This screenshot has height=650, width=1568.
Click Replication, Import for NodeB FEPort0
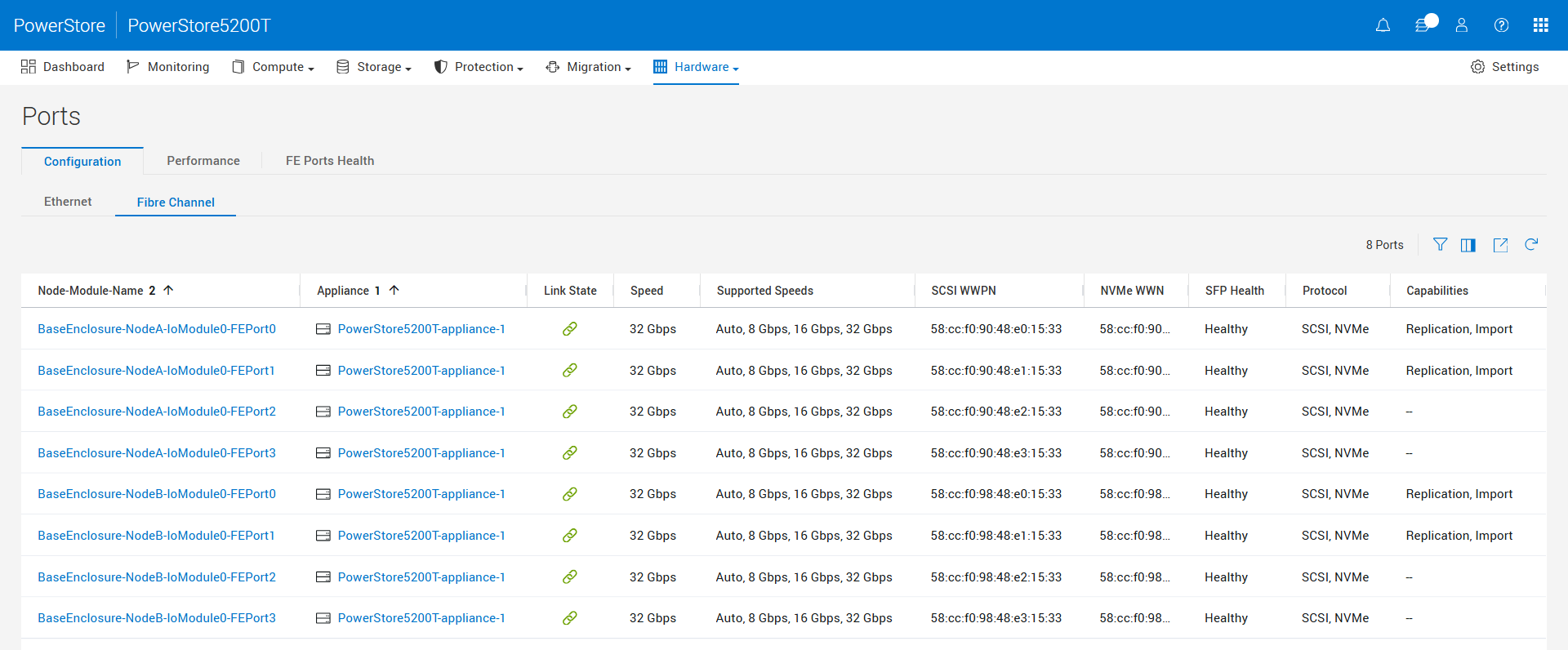click(x=1459, y=494)
